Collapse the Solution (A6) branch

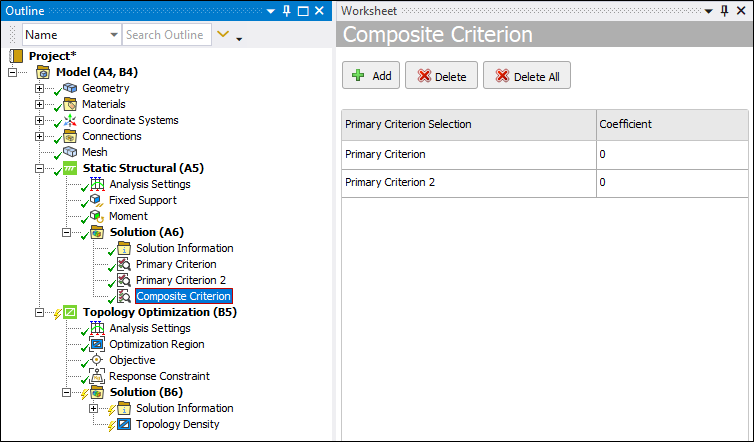click(x=67, y=232)
